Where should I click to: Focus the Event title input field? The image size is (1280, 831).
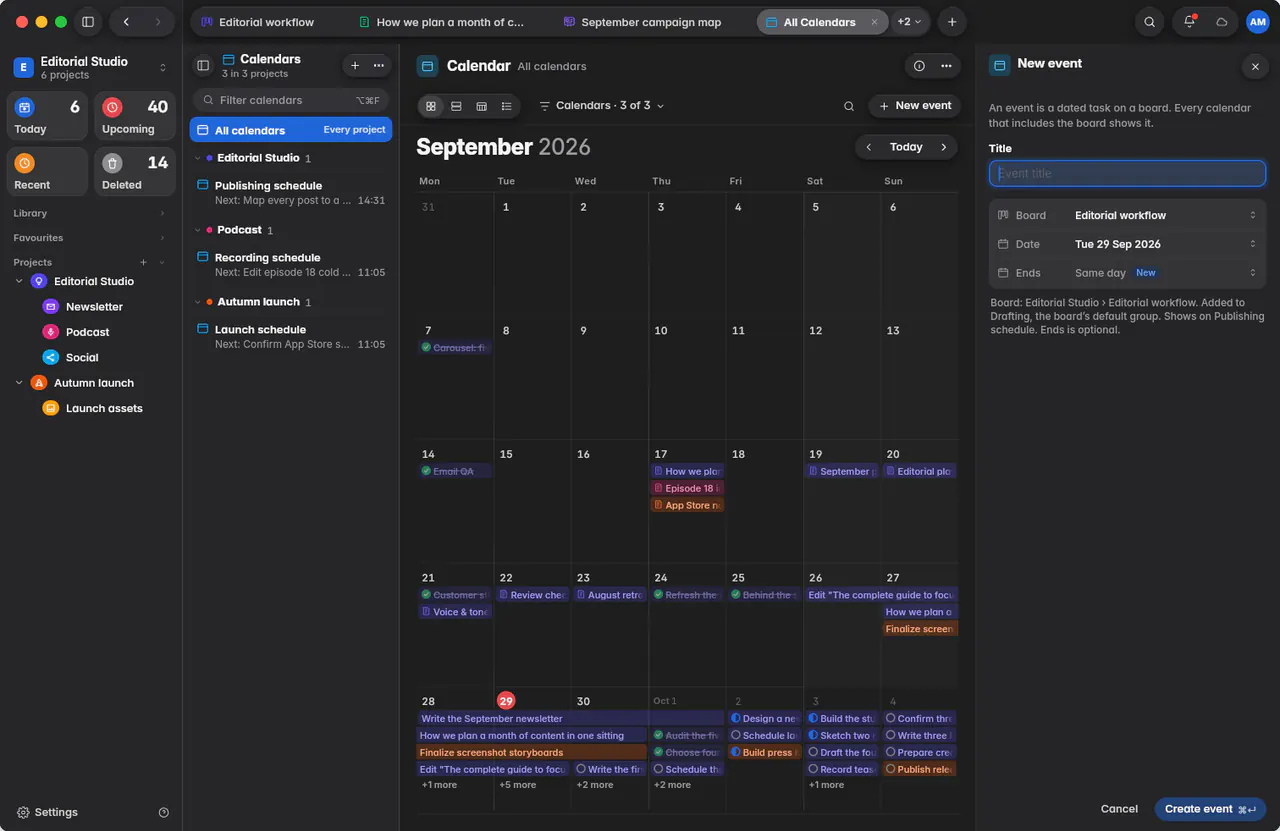tap(1127, 174)
